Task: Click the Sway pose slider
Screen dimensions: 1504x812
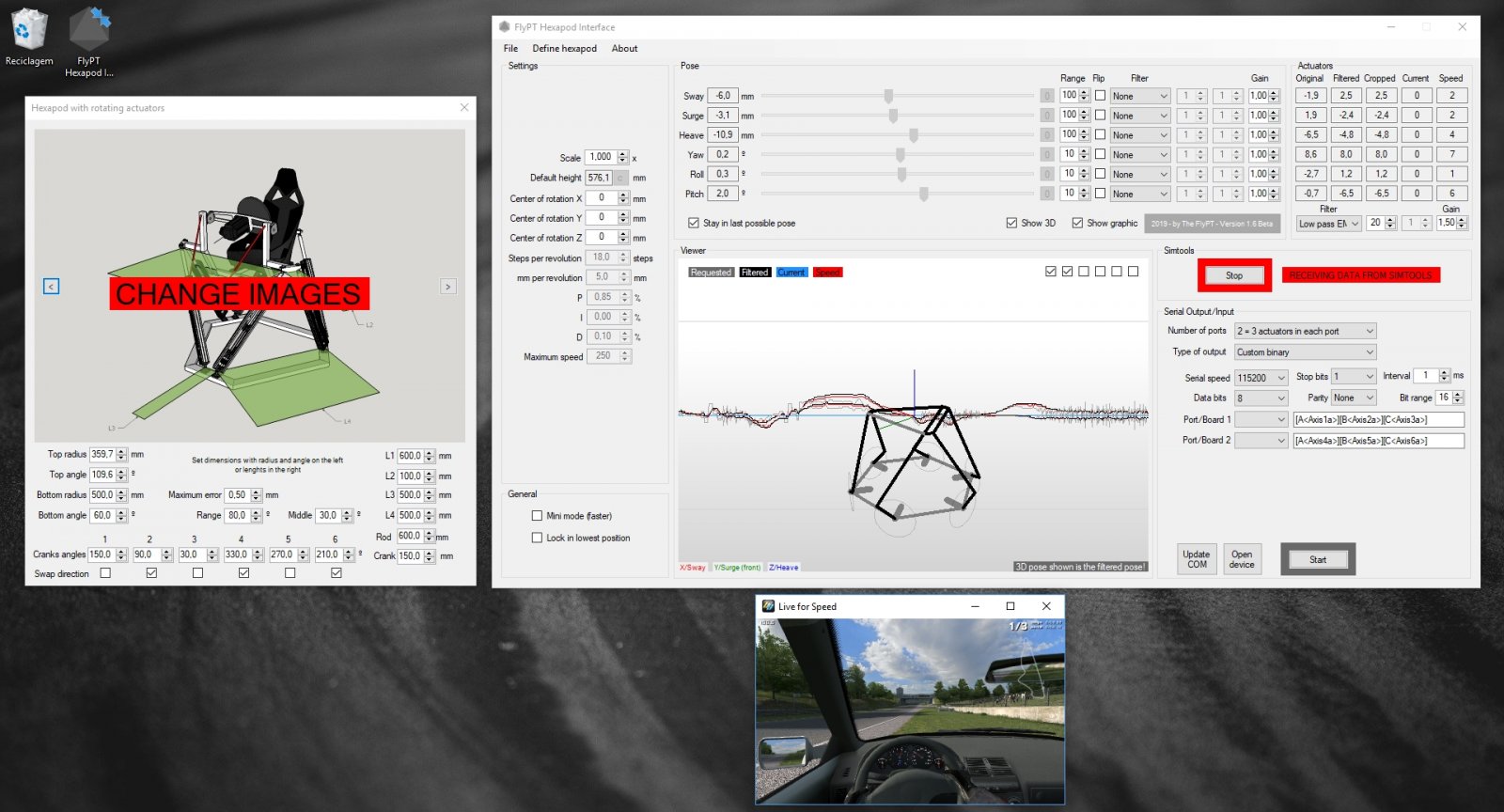Action: 888,96
